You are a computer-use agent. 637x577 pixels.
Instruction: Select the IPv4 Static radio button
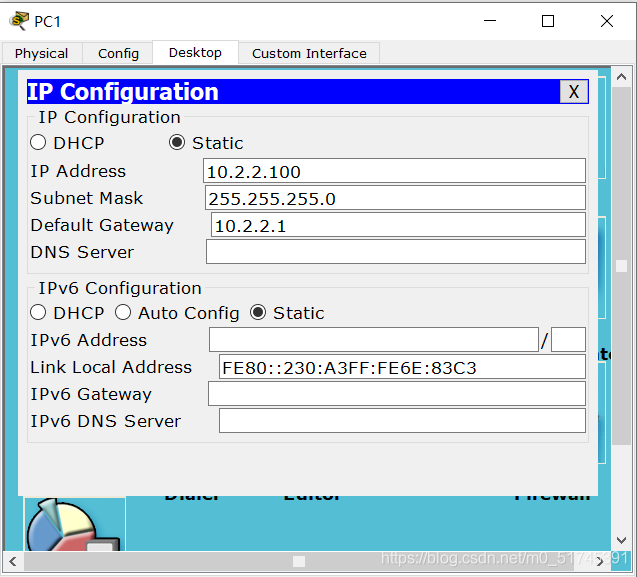pyautogui.click(x=177, y=143)
